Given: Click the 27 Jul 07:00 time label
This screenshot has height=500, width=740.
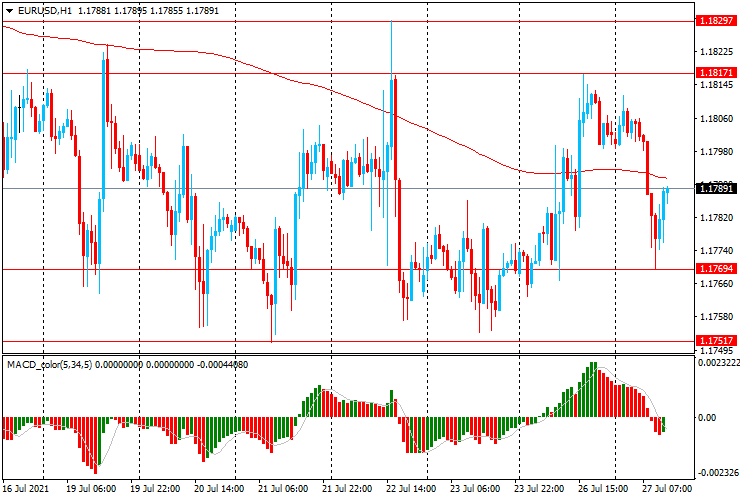Looking at the screenshot, I should [667, 488].
